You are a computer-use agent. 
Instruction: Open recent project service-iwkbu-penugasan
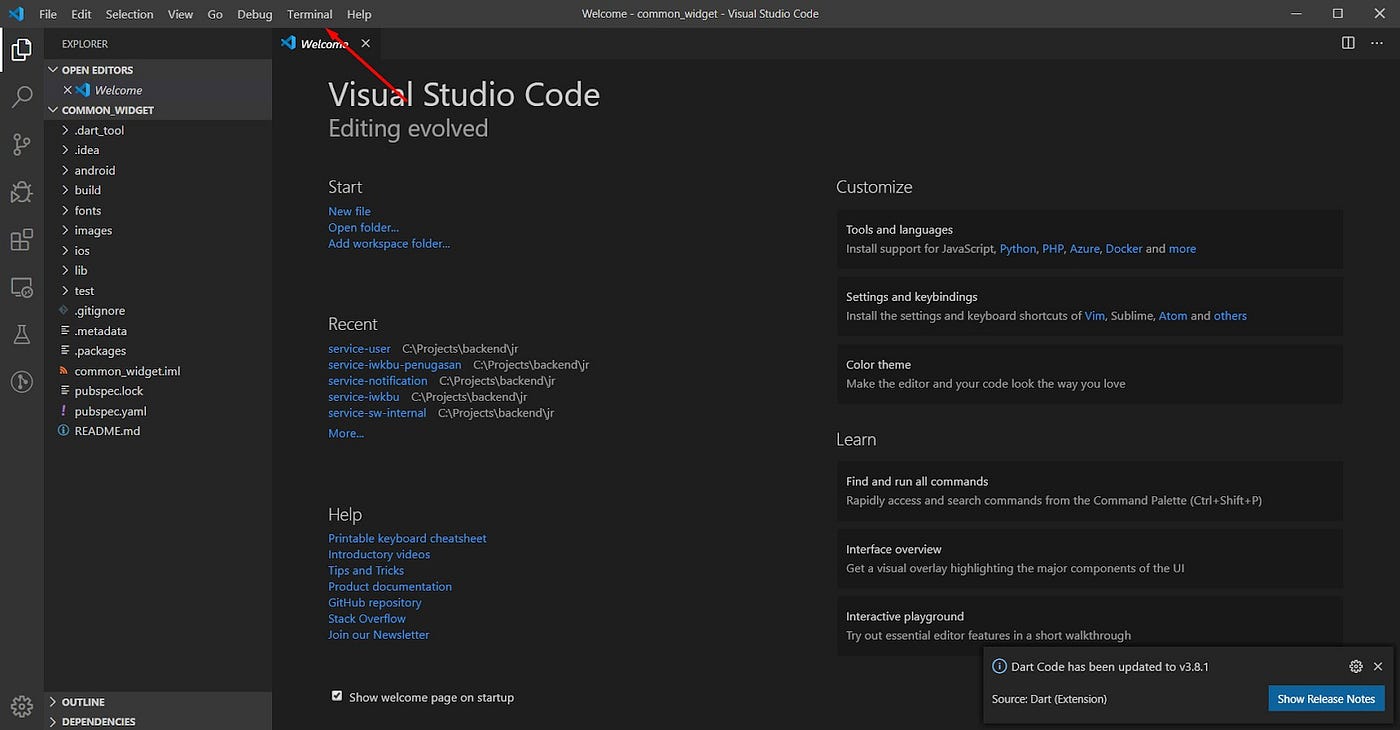395,364
